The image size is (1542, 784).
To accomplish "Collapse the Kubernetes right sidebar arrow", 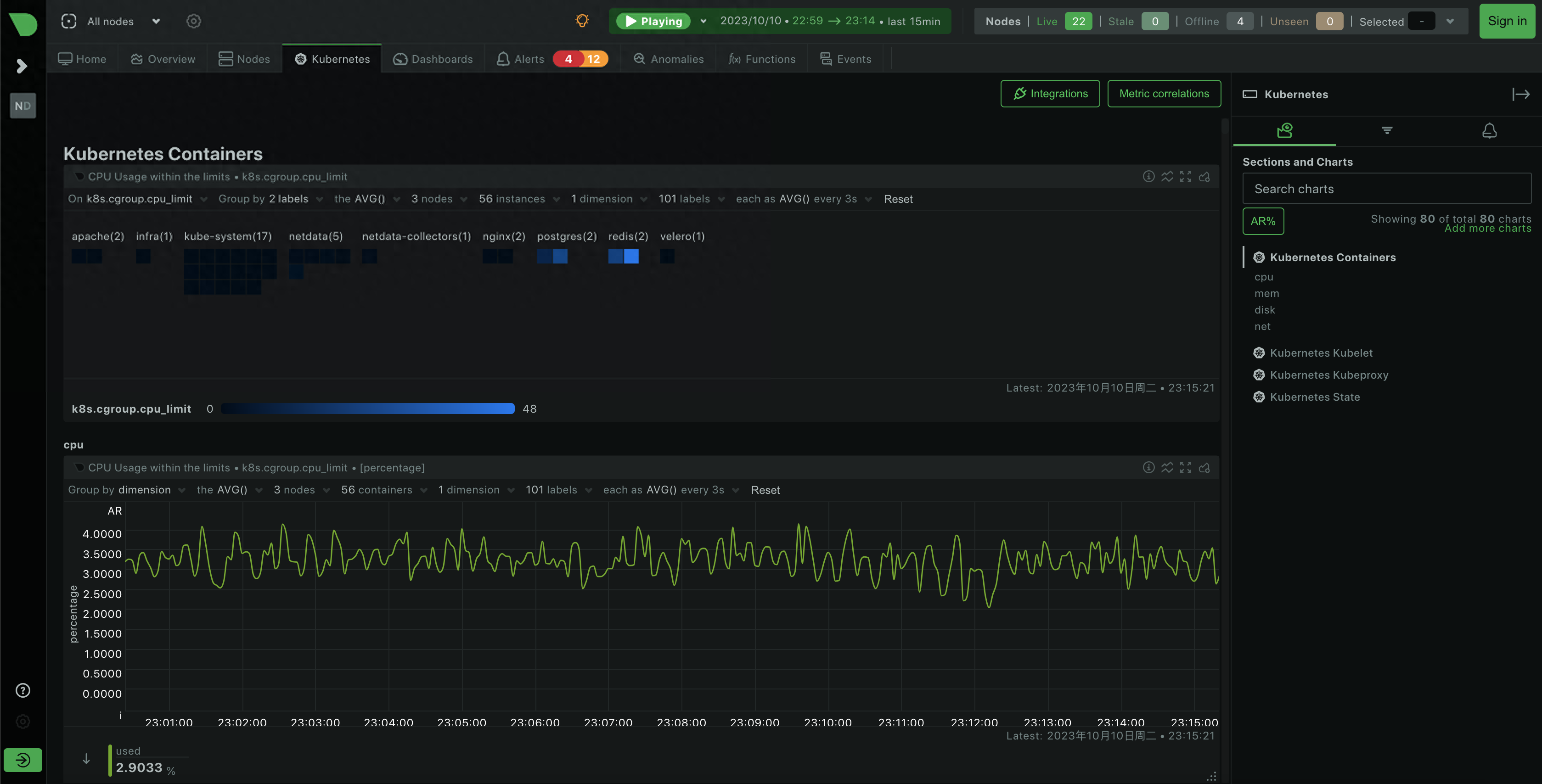I will pyautogui.click(x=1520, y=94).
